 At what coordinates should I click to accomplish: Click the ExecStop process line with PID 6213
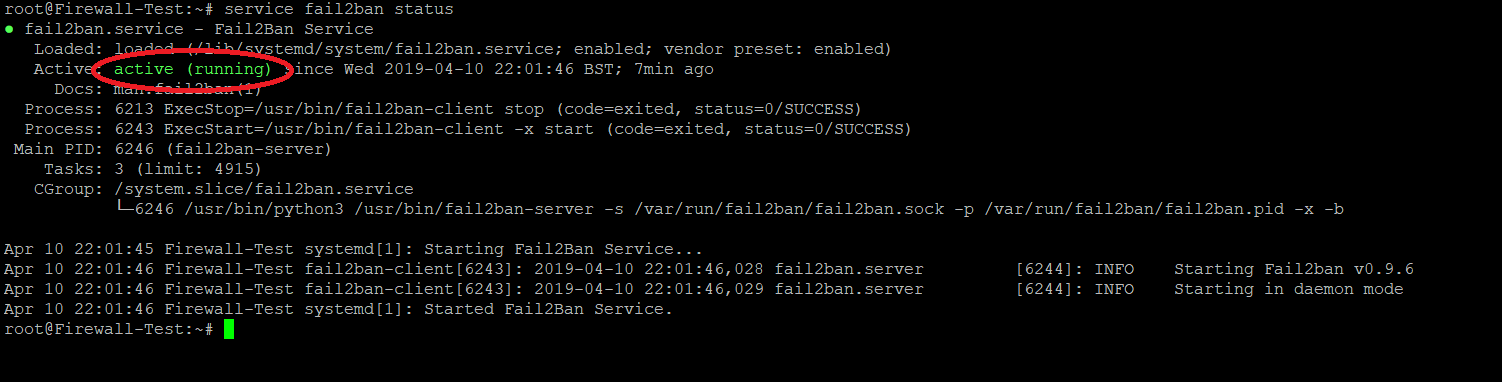pyautogui.click(x=443, y=110)
